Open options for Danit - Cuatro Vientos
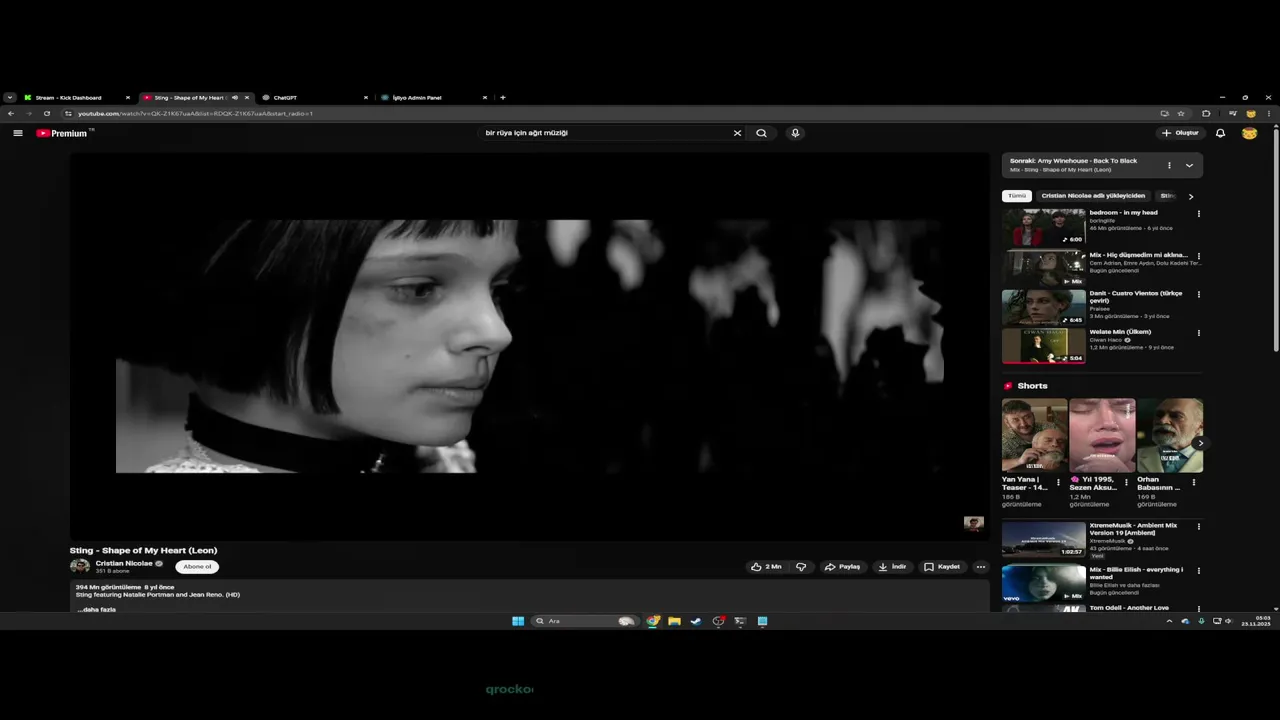 [x=1198, y=294]
